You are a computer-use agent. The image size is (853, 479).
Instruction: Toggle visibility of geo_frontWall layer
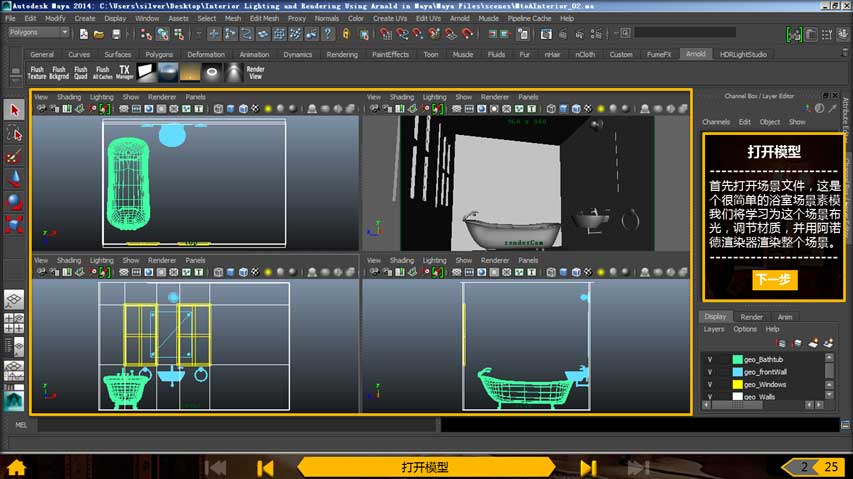coord(710,371)
